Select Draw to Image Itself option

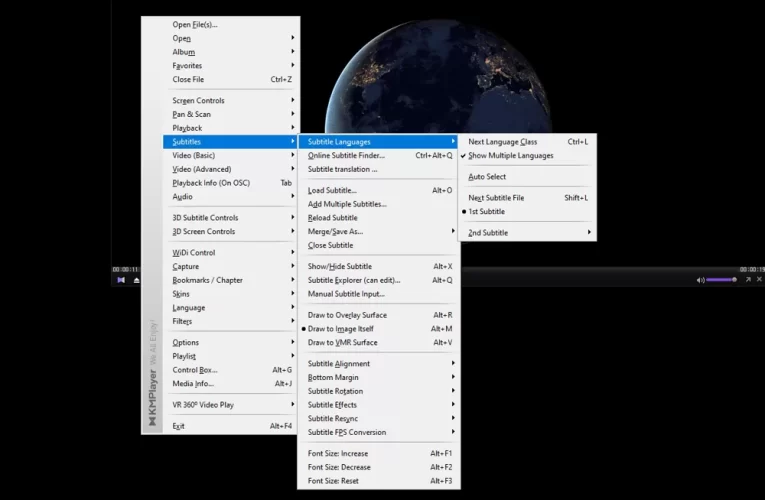coord(340,329)
